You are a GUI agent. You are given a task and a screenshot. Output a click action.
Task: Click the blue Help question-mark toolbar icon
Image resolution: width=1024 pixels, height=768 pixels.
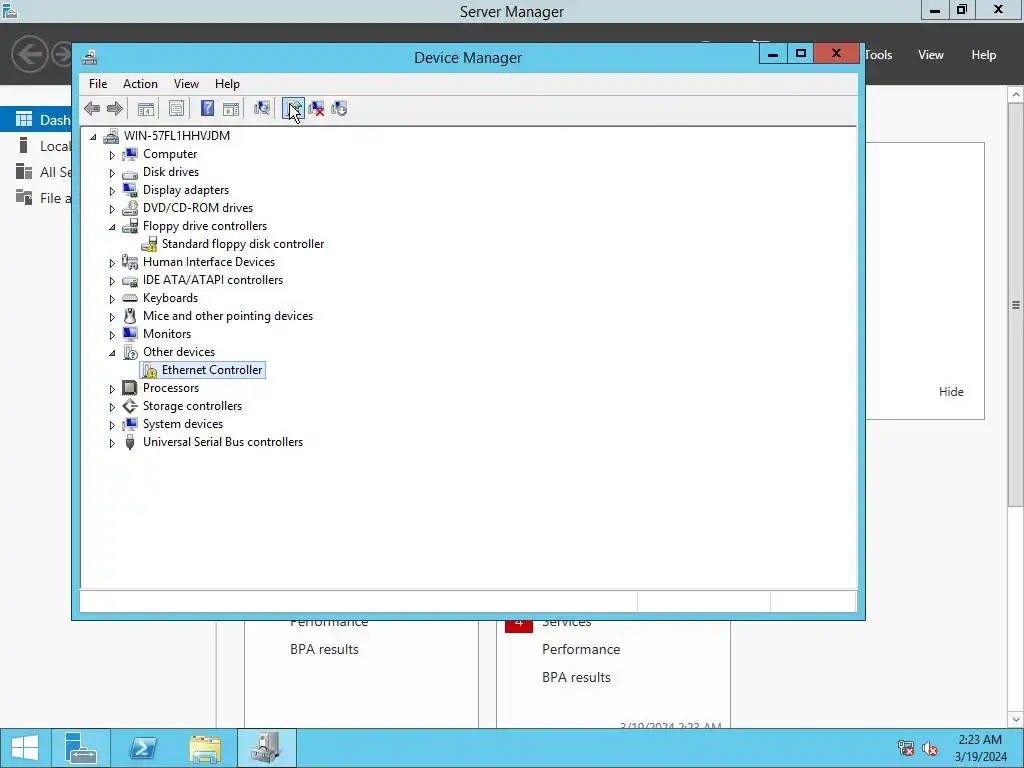coord(207,108)
